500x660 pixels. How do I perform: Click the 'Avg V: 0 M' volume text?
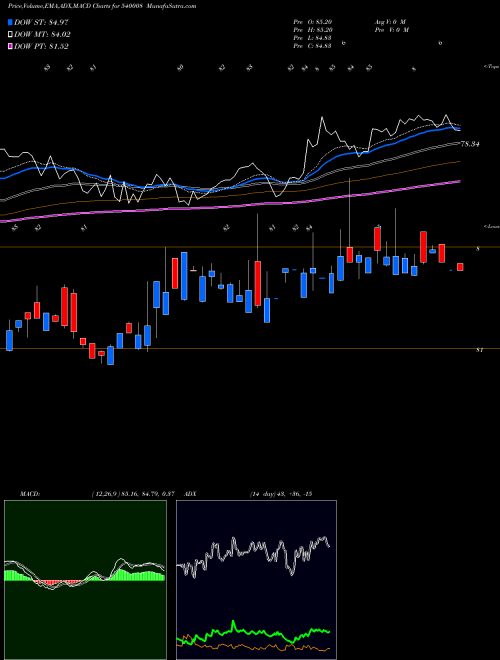[389, 22]
